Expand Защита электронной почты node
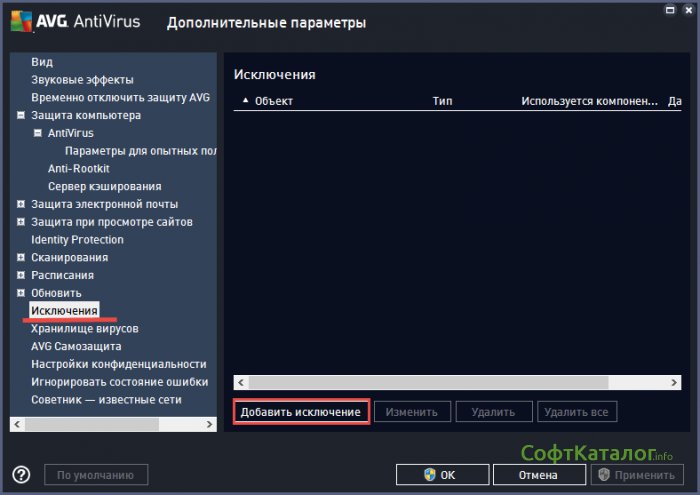700x495 pixels. (x=22, y=204)
